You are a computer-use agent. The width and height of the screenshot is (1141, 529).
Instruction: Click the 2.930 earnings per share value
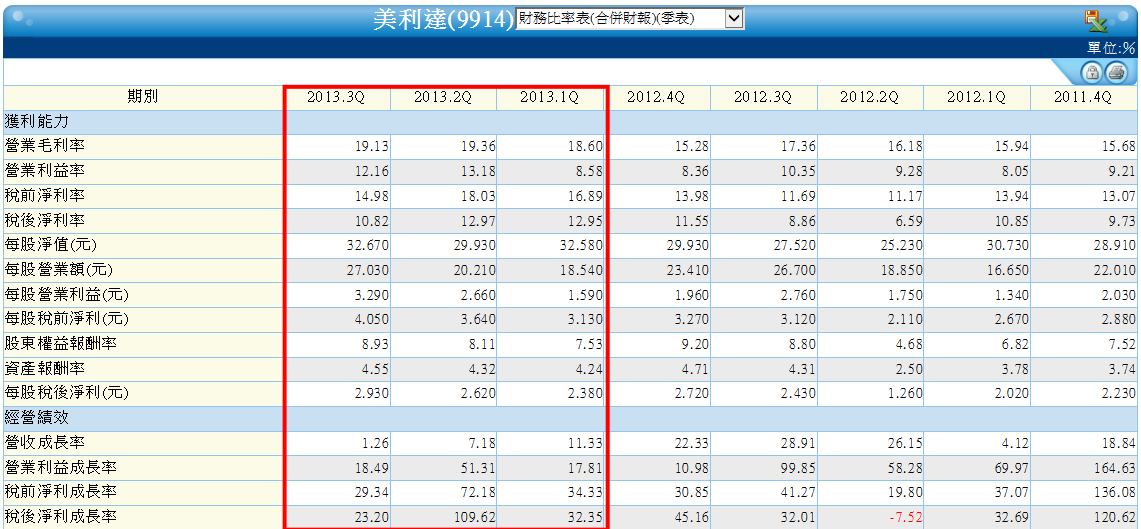[370, 394]
